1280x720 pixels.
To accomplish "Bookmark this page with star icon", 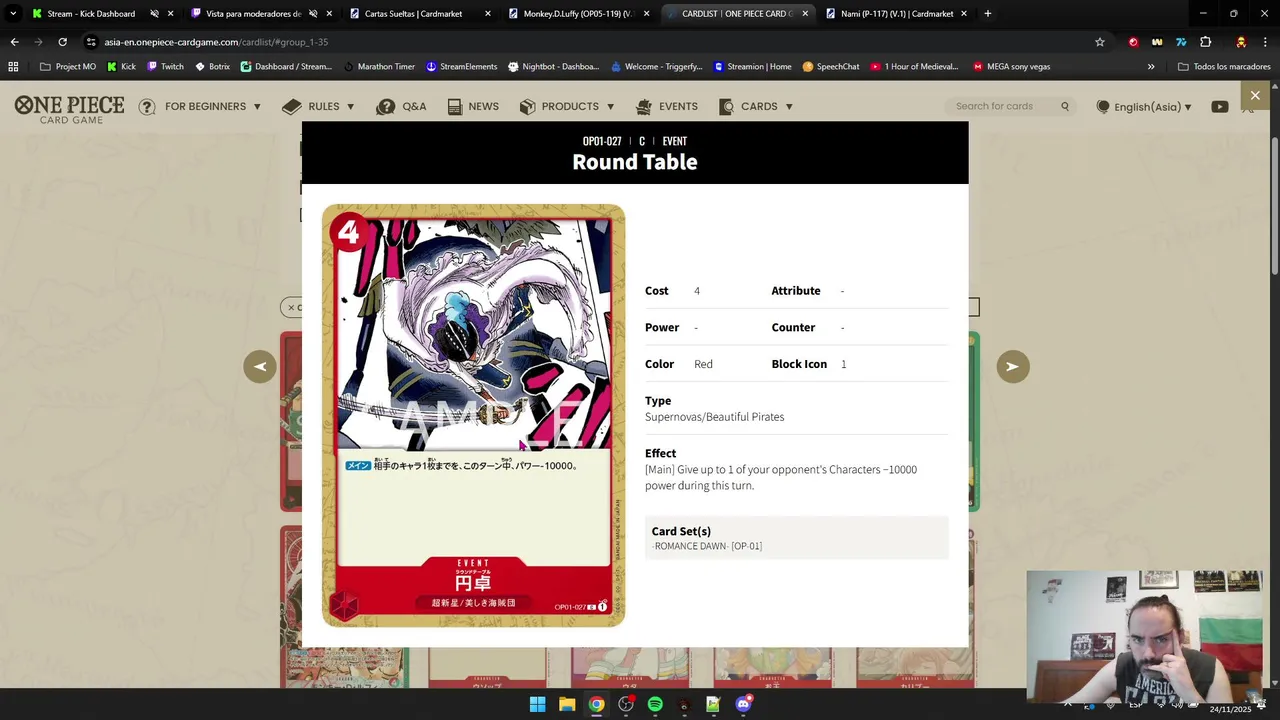I will (x=1100, y=42).
